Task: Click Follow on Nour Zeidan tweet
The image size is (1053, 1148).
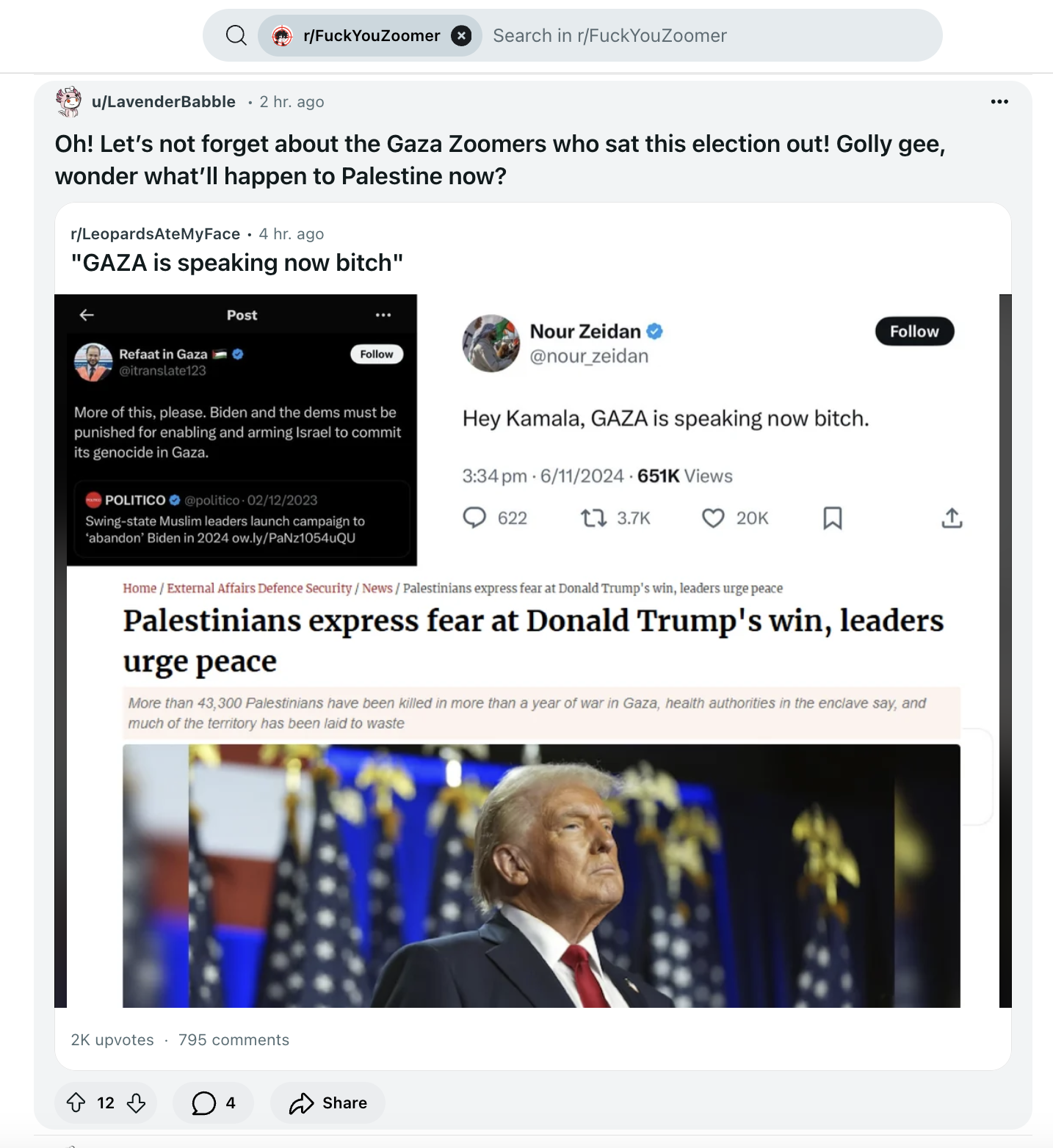Action: tap(914, 331)
